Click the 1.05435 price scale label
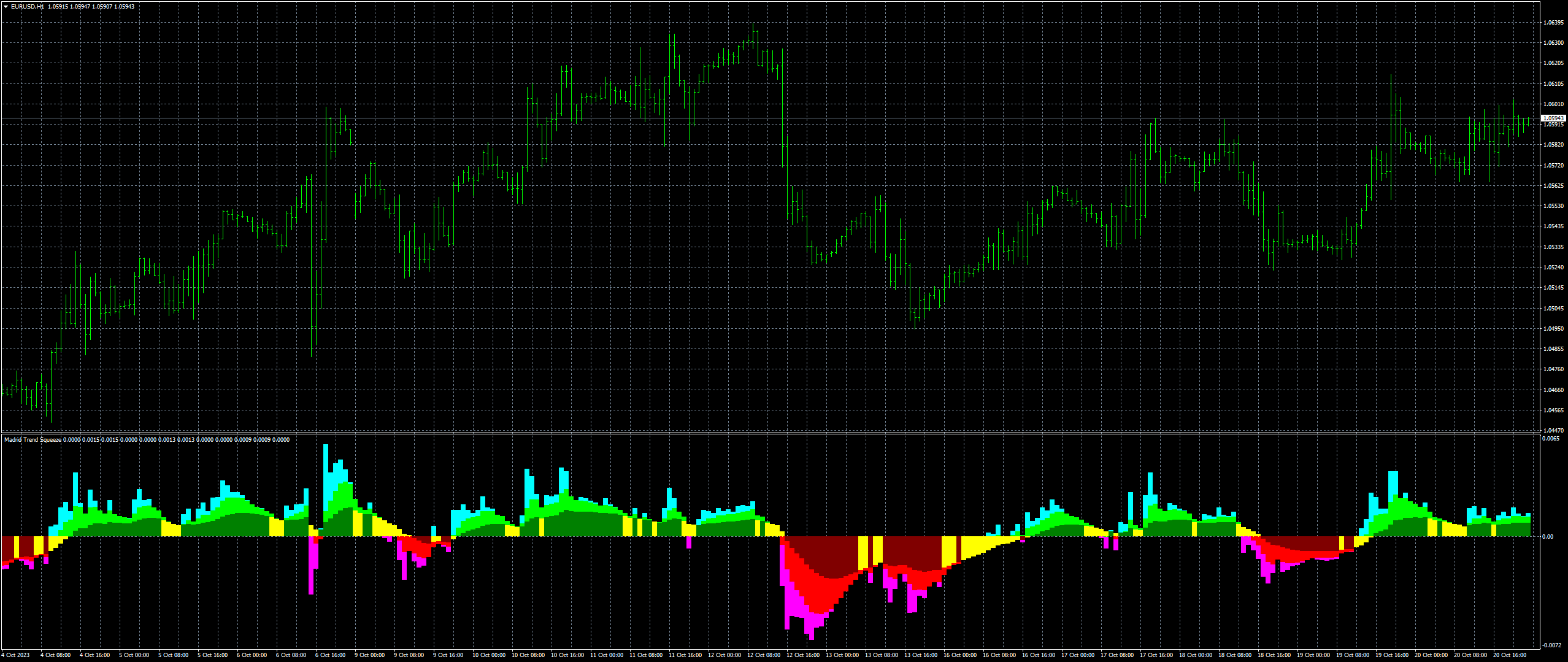The width and height of the screenshot is (1568, 662). tap(1553, 226)
